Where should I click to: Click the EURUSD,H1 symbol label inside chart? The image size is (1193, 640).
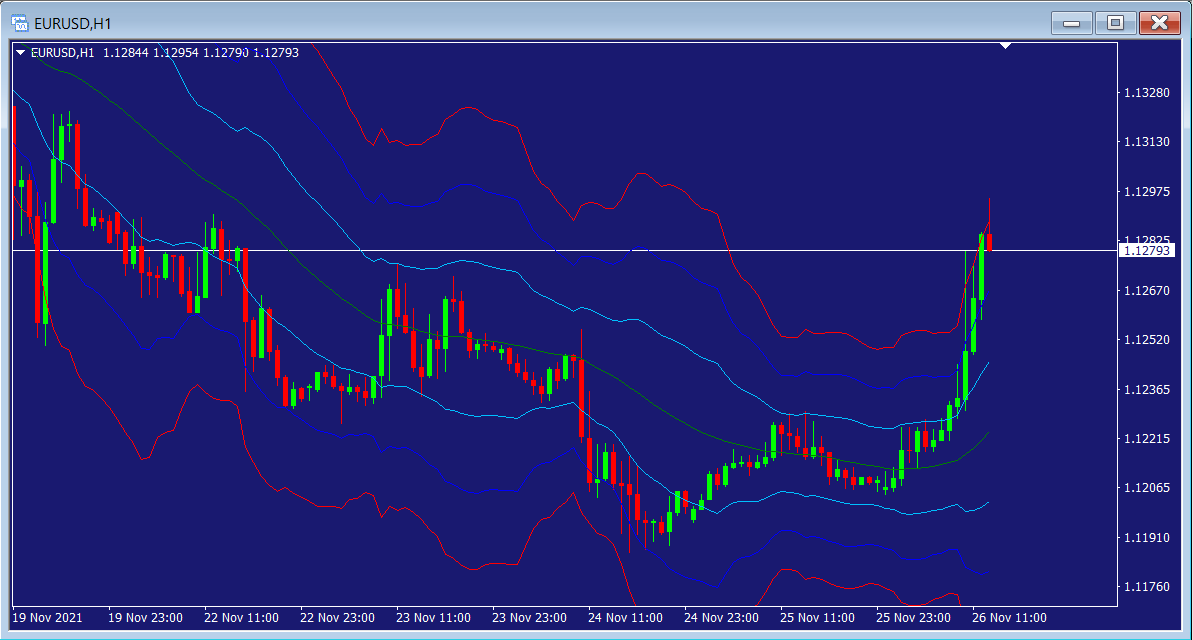[62, 53]
